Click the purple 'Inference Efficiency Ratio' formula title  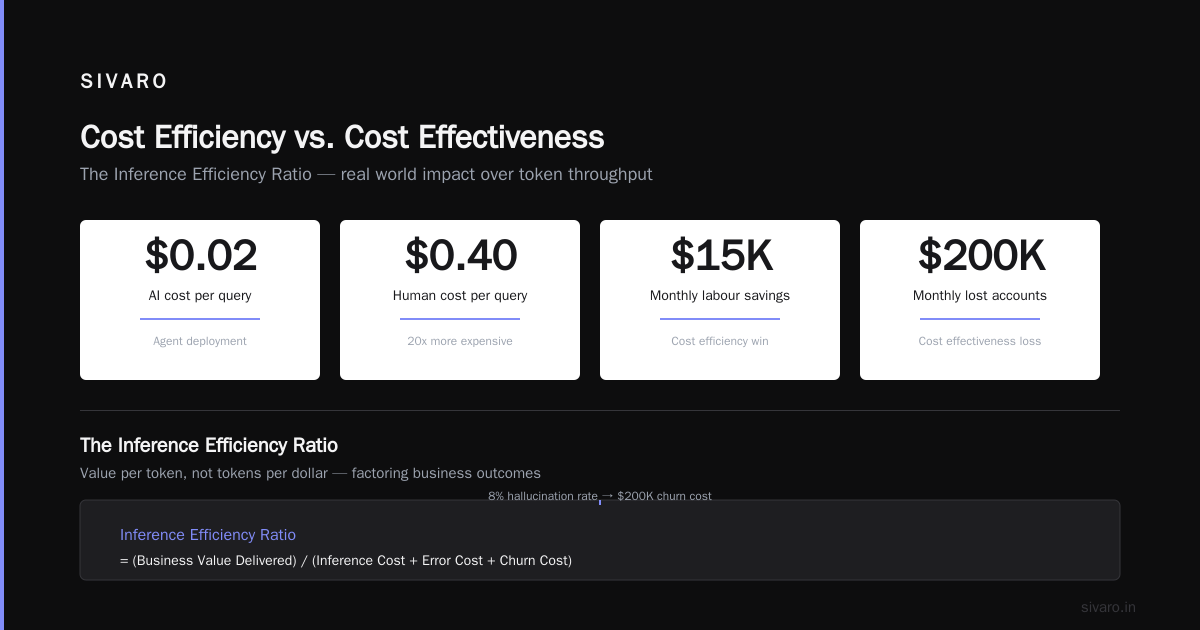pyautogui.click(x=208, y=535)
